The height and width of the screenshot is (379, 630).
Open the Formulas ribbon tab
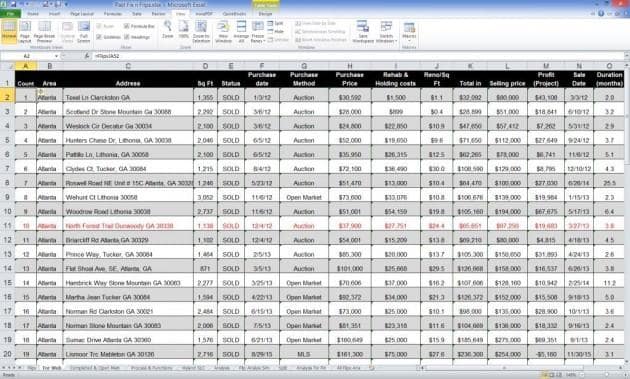point(113,14)
